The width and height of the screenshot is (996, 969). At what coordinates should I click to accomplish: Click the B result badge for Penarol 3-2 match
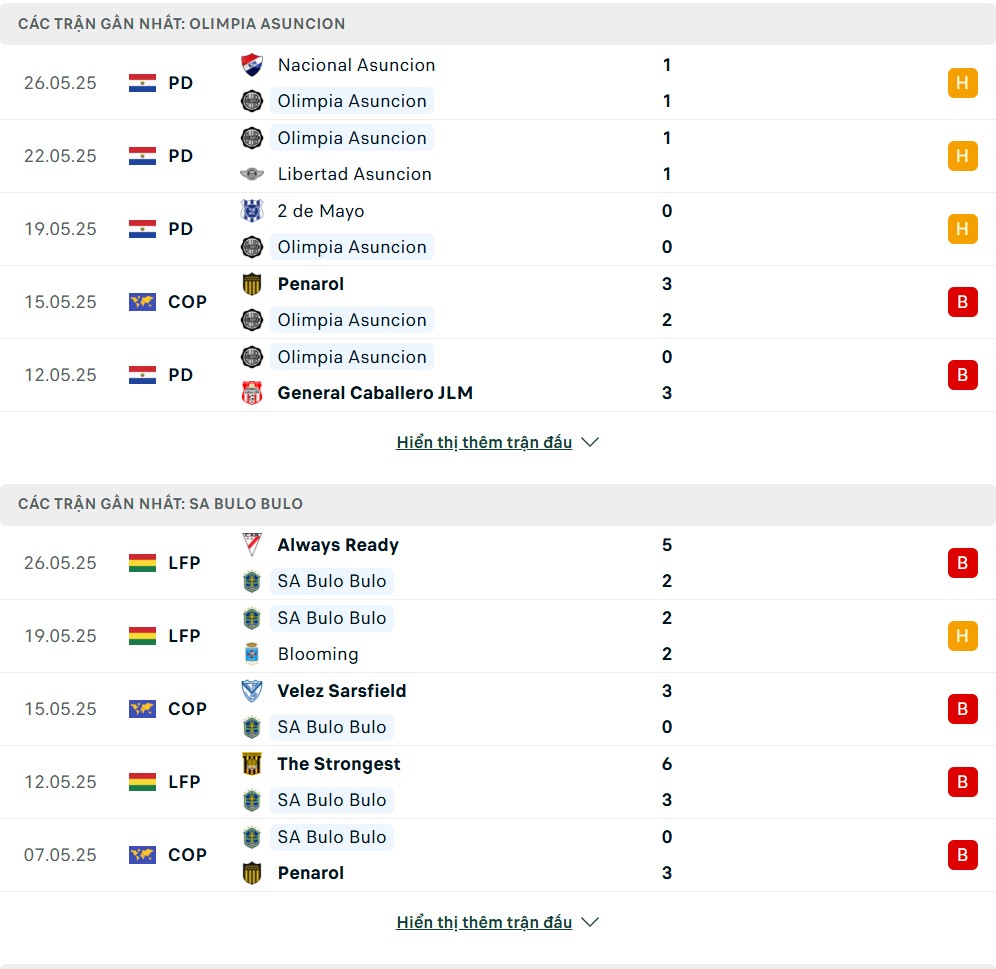[x=962, y=302]
